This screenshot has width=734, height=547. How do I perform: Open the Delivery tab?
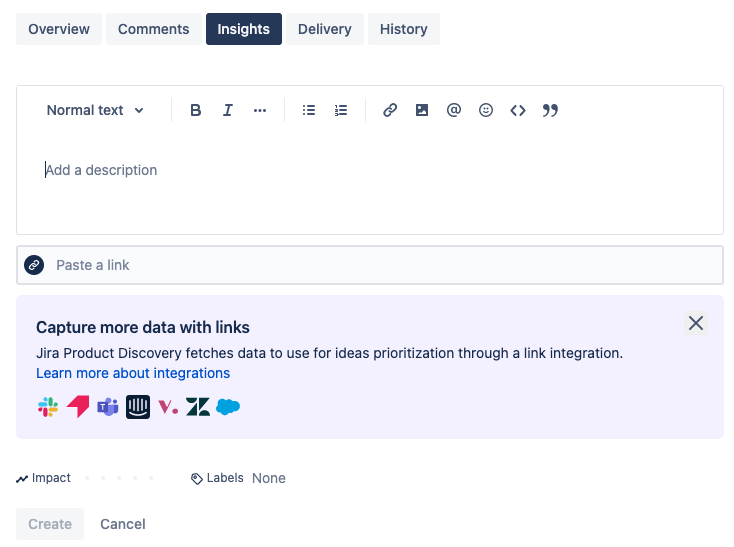coord(324,29)
